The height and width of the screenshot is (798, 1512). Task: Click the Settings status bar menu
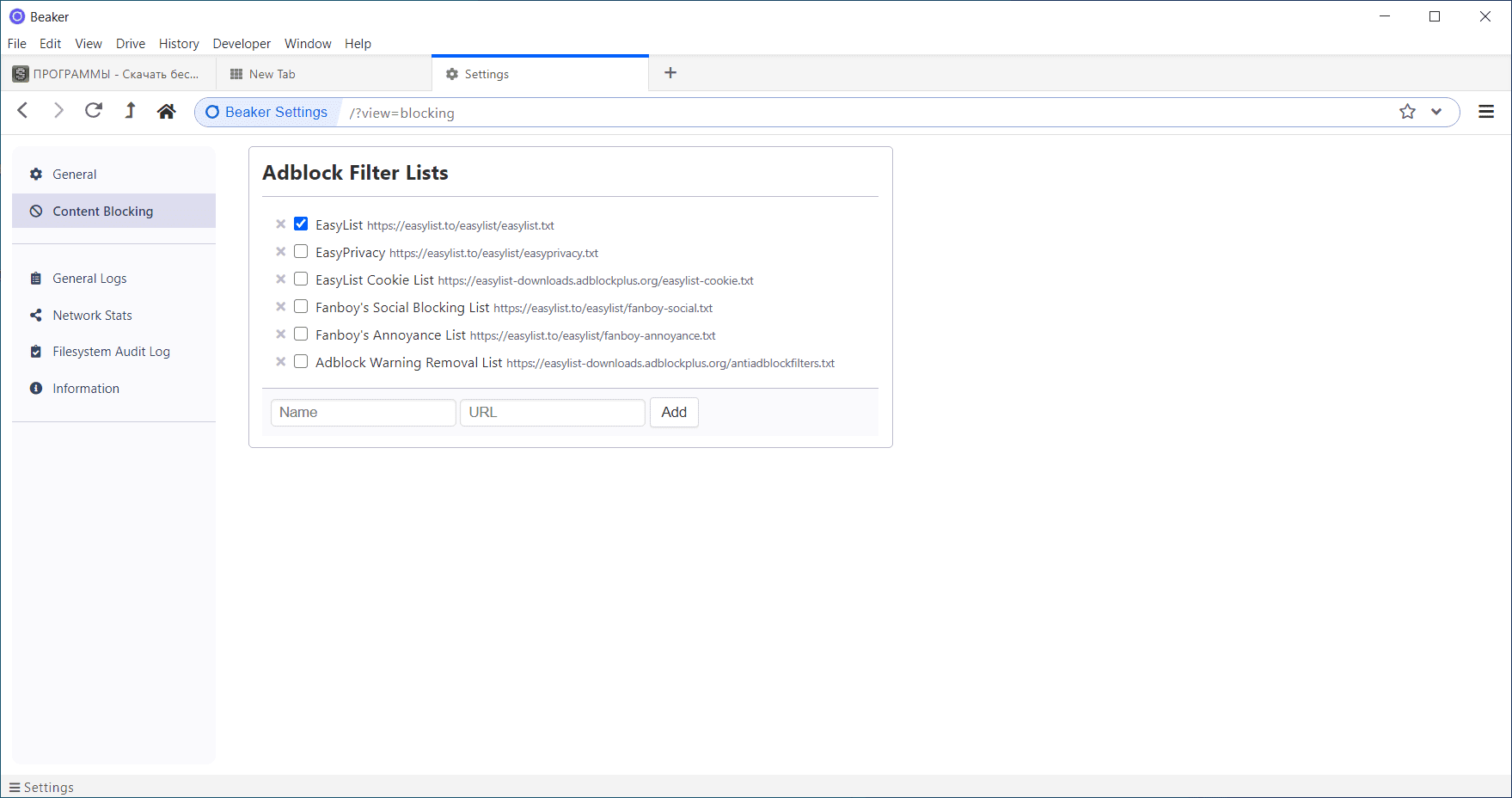coord(41,788)
